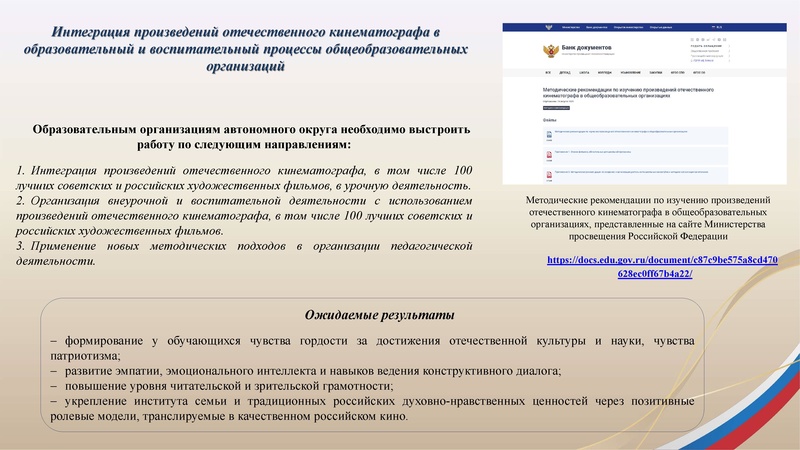The width and height of the screenshot is (800, 450).
Task: Select the bullet about чувства гордости
Action: [372, 347]
